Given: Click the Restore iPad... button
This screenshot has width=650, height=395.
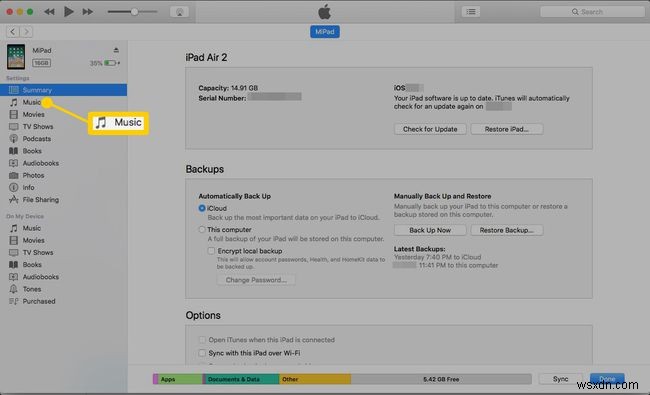Looking at the screenshot, I should point(507,129).
